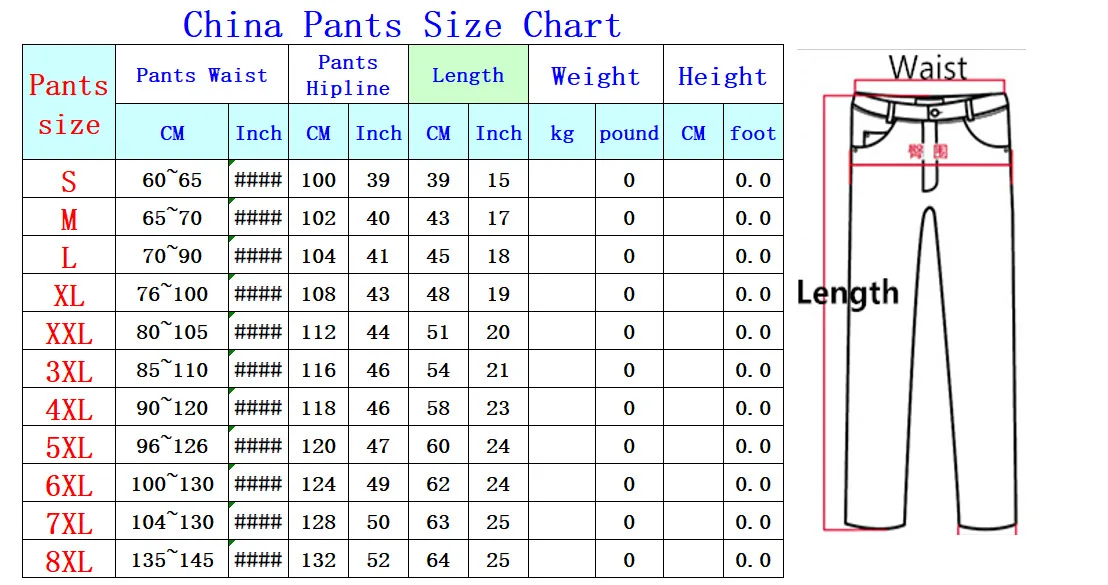1108x585 pixels.
Task: Select the Weight column header
Action: [x=595, y=76]
